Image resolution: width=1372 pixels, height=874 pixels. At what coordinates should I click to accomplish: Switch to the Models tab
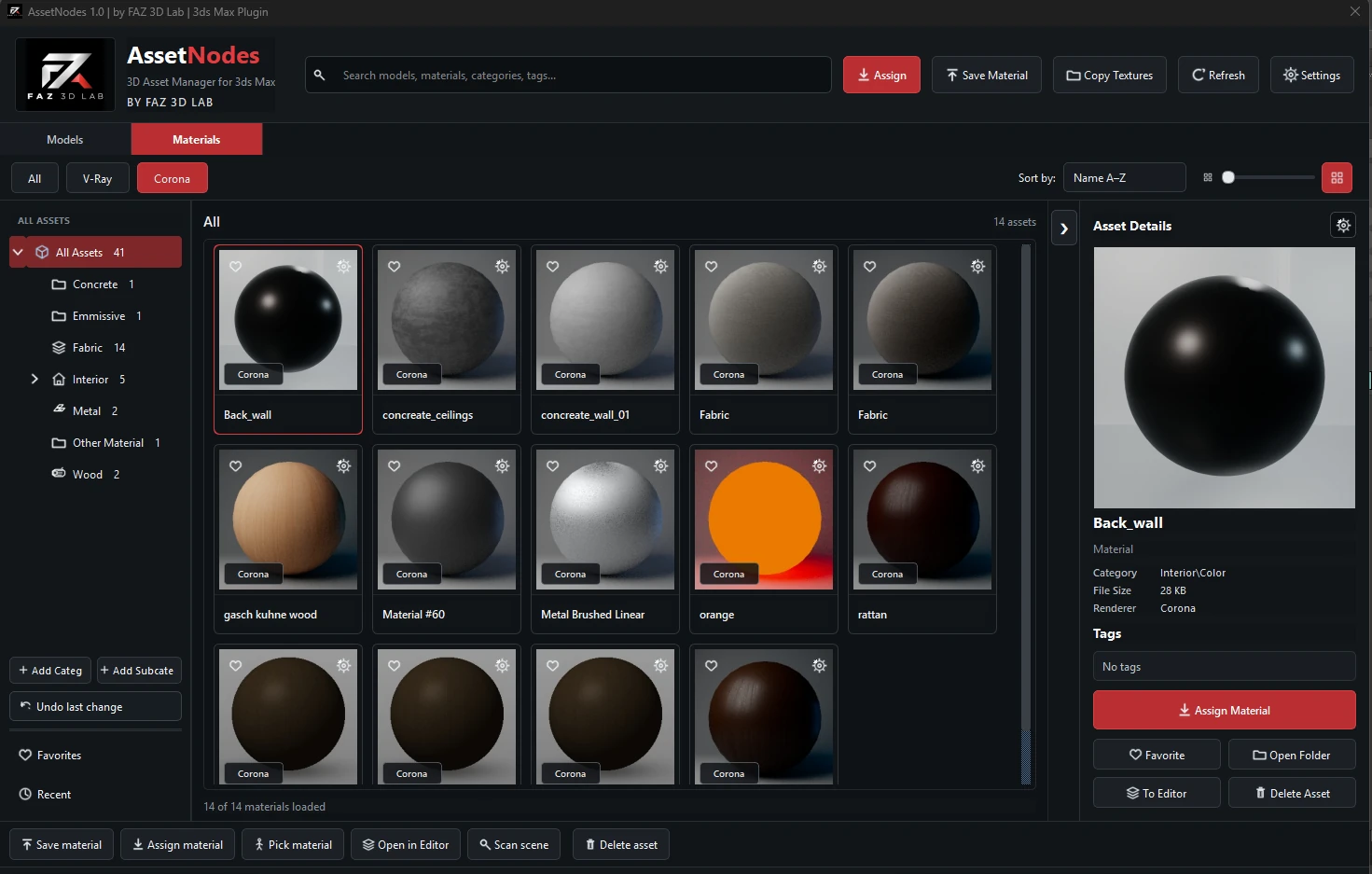(65, 139)
